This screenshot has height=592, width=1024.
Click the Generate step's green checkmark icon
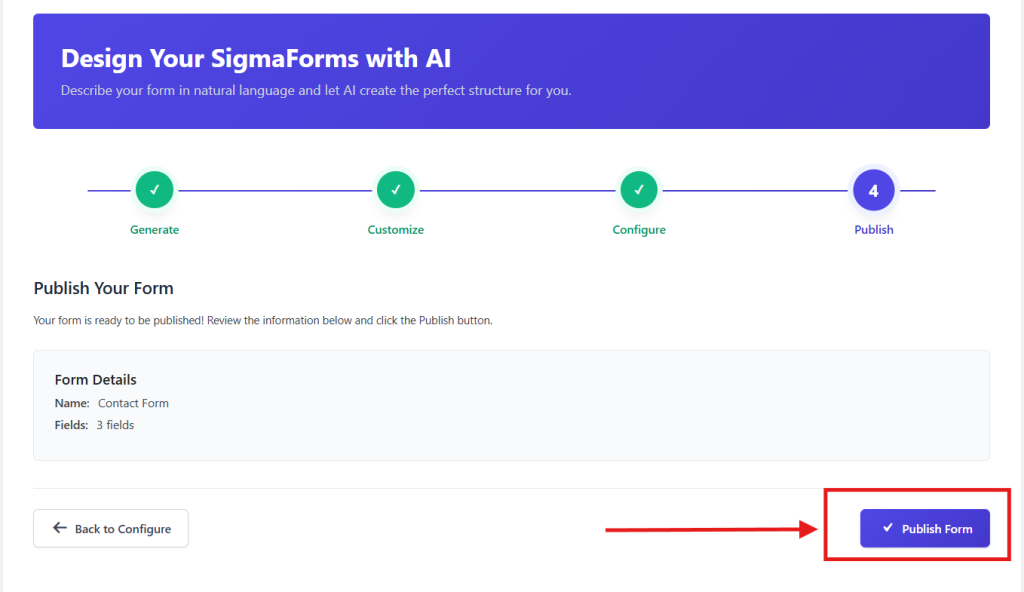(154, 189)
